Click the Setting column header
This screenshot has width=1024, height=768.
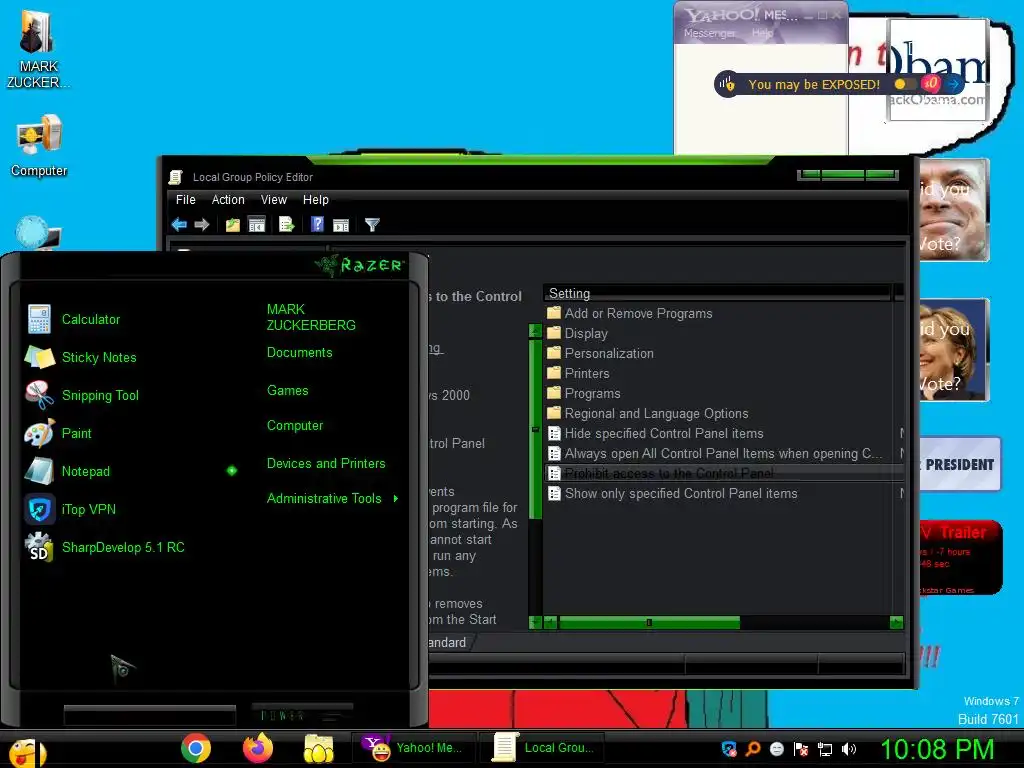[x=717, y=293]
